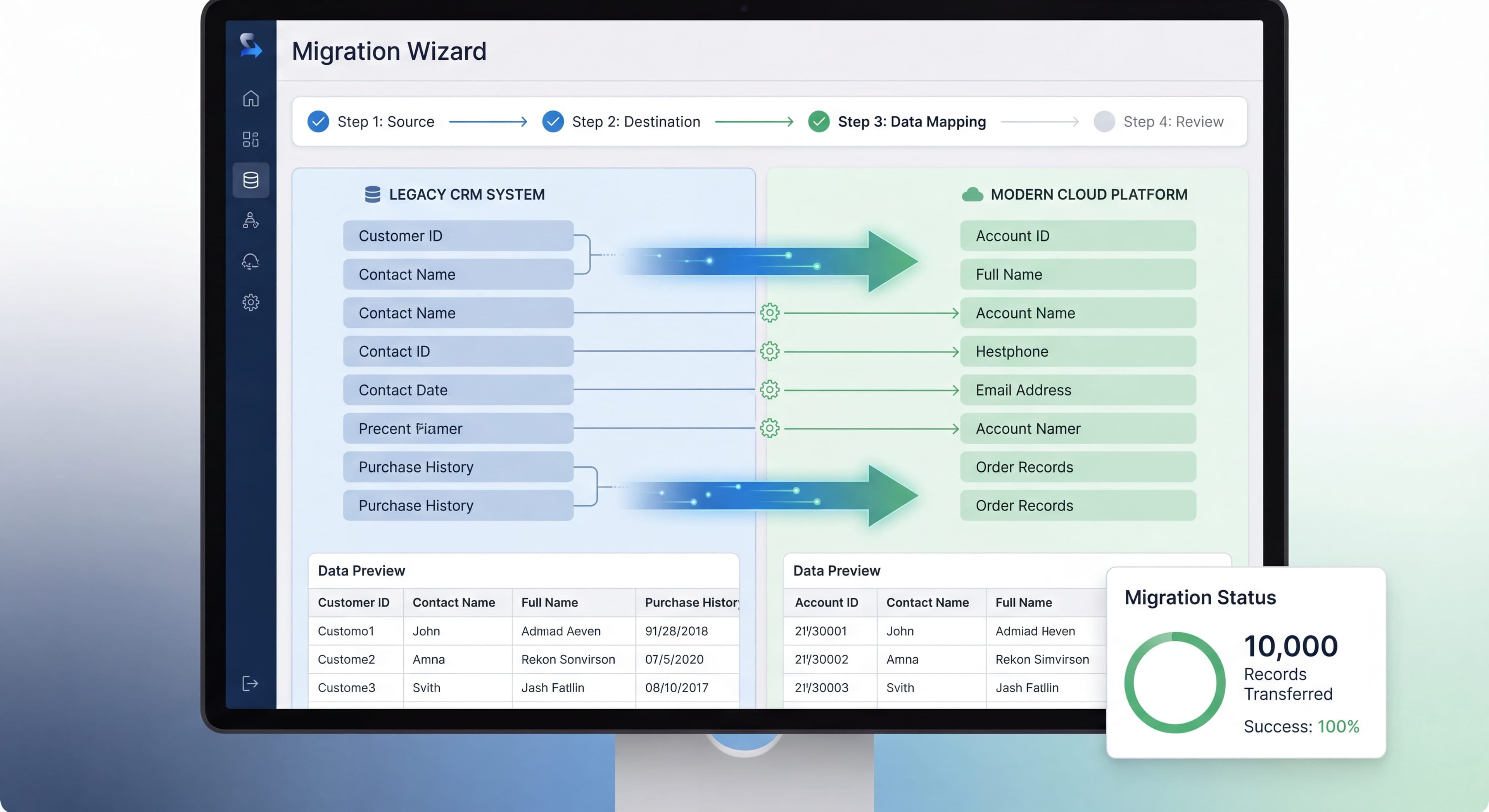Screen dimensions: 1489x812
Task: Open the transform gear on the Contact Name mapping
Action: point(770,313)
